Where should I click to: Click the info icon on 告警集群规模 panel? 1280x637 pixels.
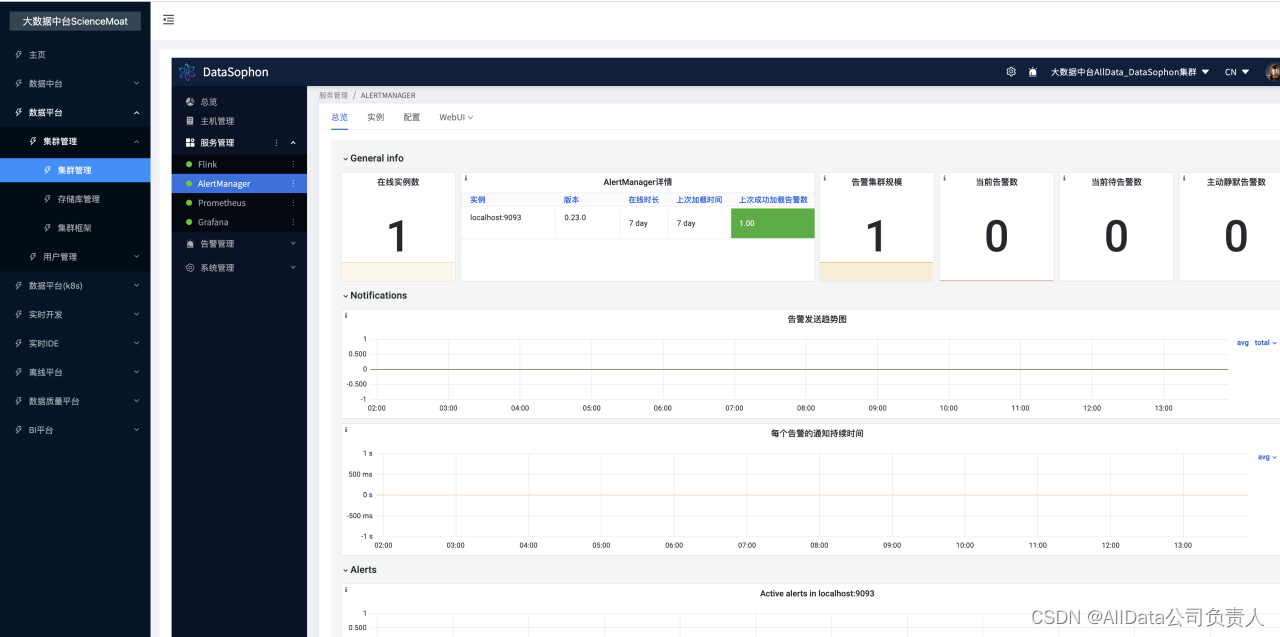(x=824, y=178)
